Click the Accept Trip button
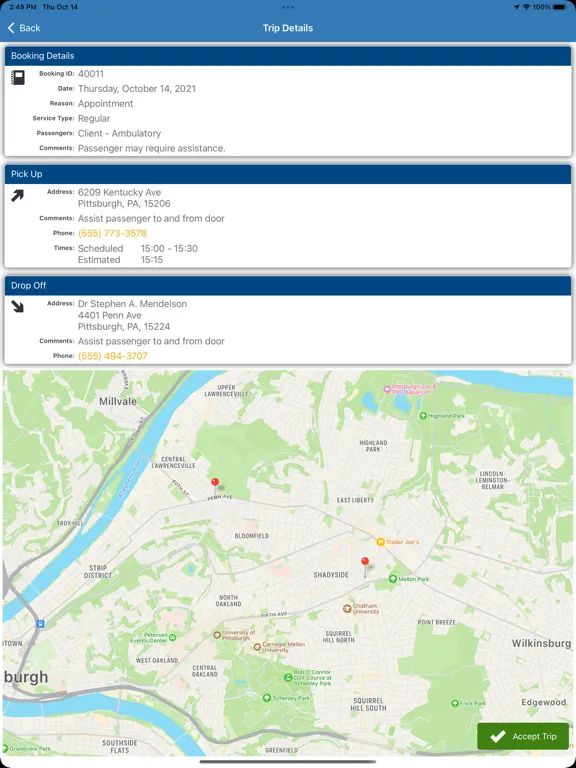 [x=523, y=736]
